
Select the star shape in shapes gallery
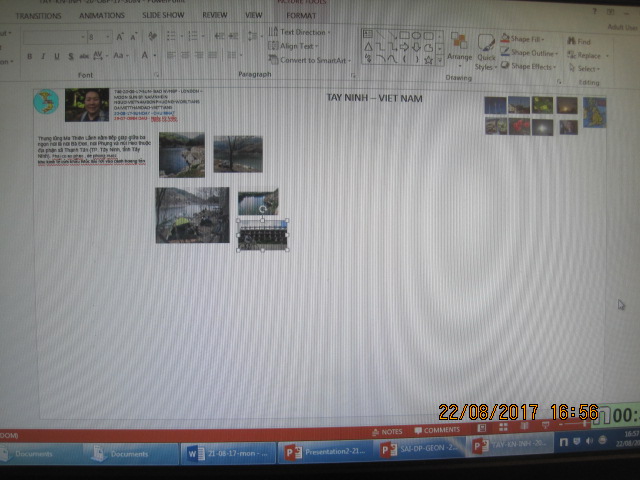coord(428,60)
